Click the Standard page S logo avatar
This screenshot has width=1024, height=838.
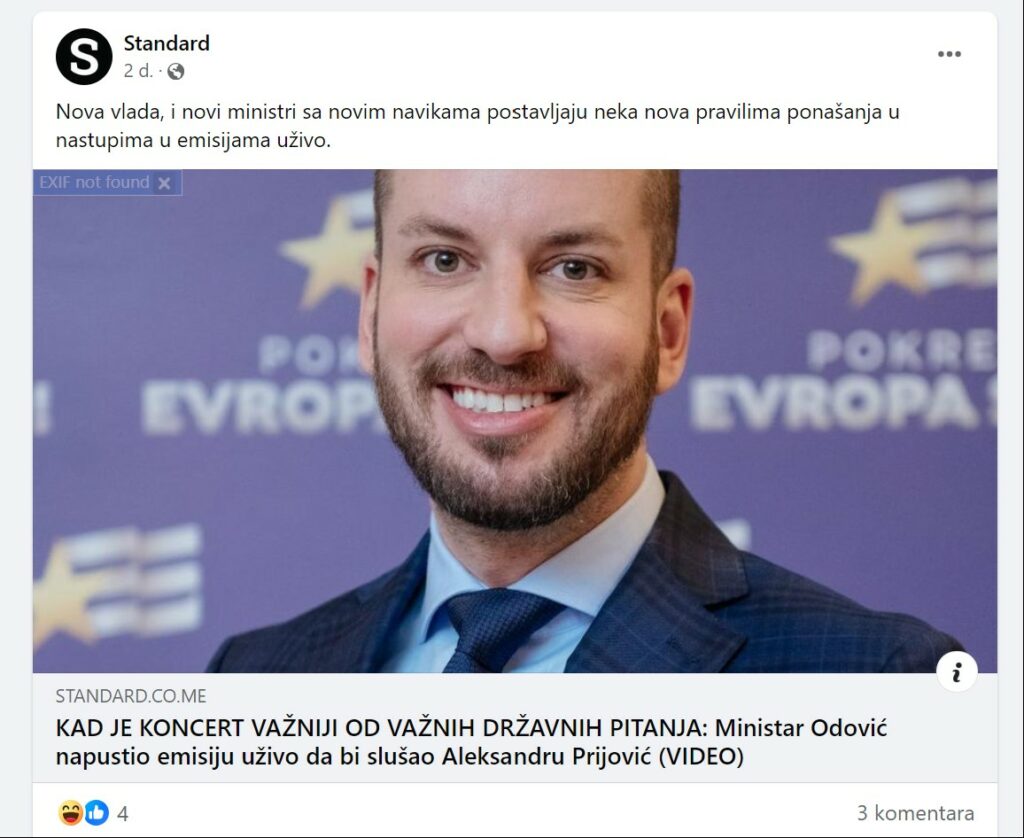click(84, 56)
